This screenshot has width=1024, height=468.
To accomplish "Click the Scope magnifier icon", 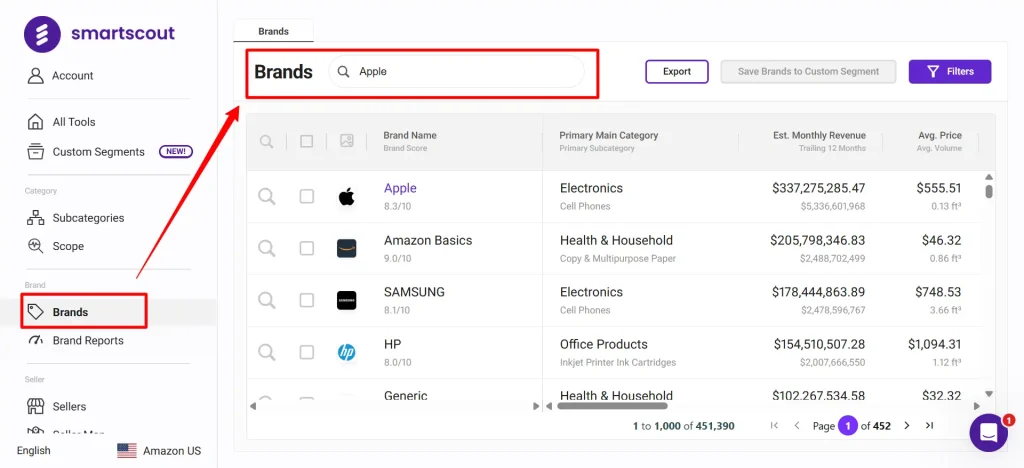I will (x=35, y=246).
